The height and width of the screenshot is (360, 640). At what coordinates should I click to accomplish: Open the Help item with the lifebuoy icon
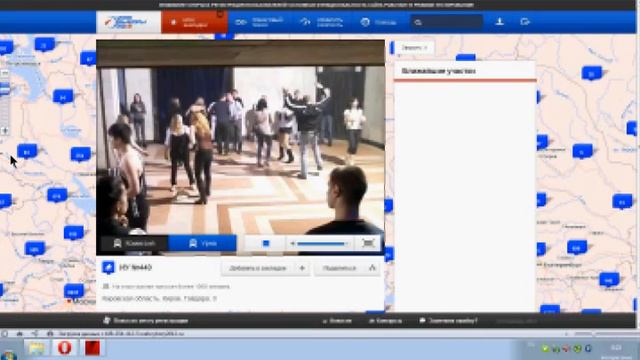coord(378,22)
